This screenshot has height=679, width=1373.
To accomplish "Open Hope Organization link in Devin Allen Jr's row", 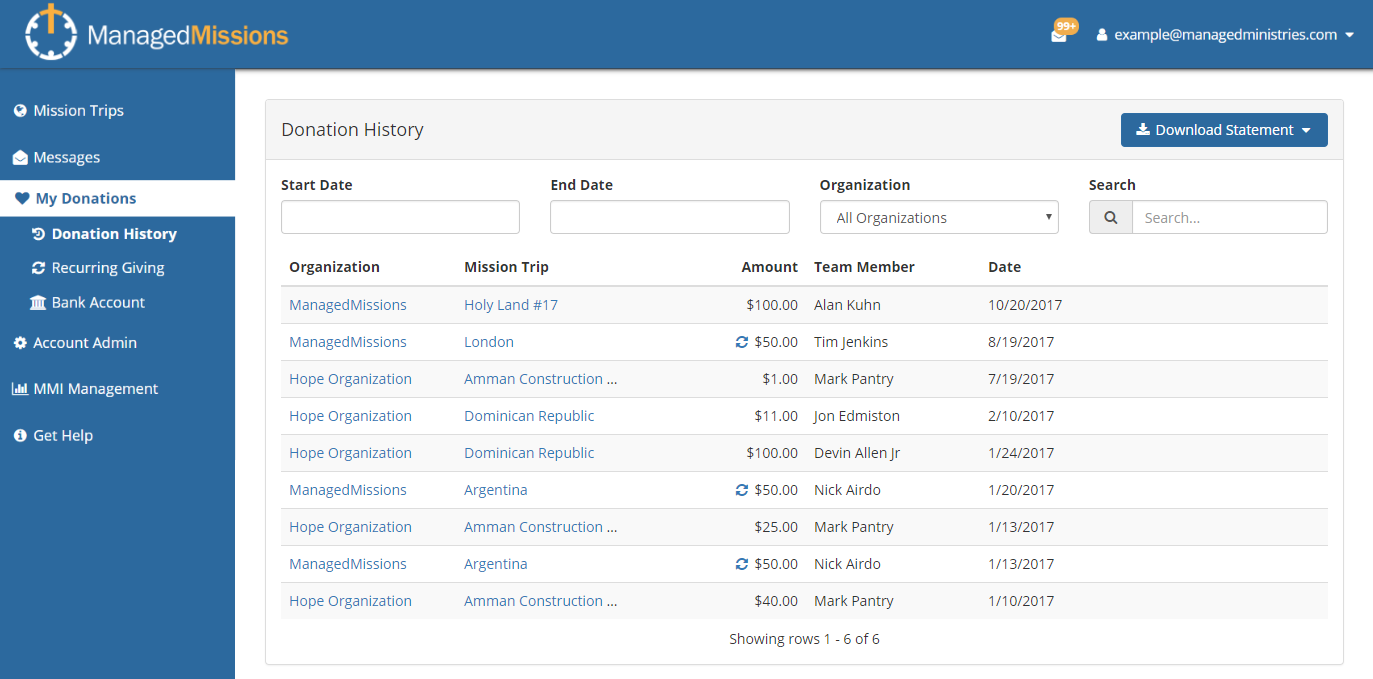I will click(350, 453).
